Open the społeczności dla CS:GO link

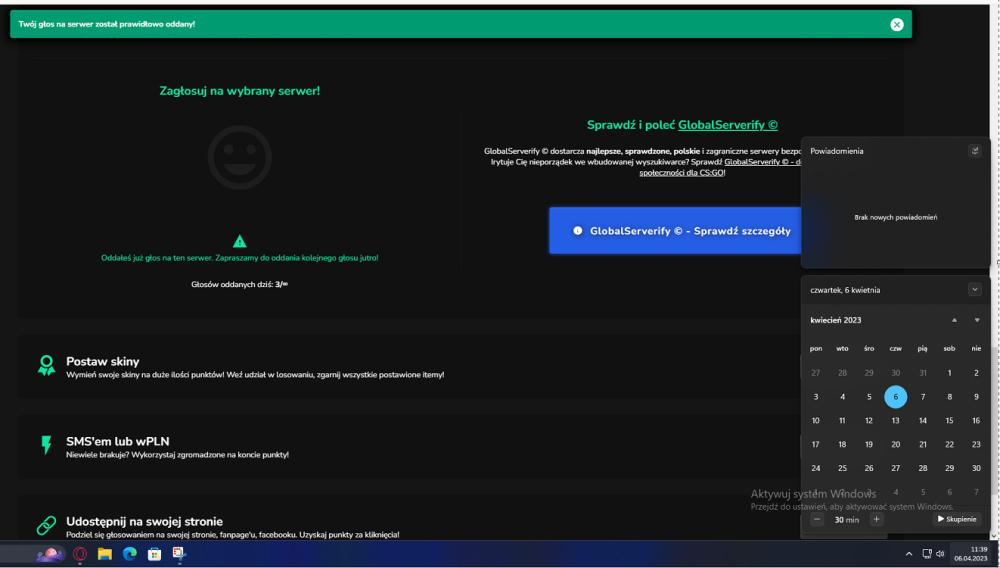[682, 173]
